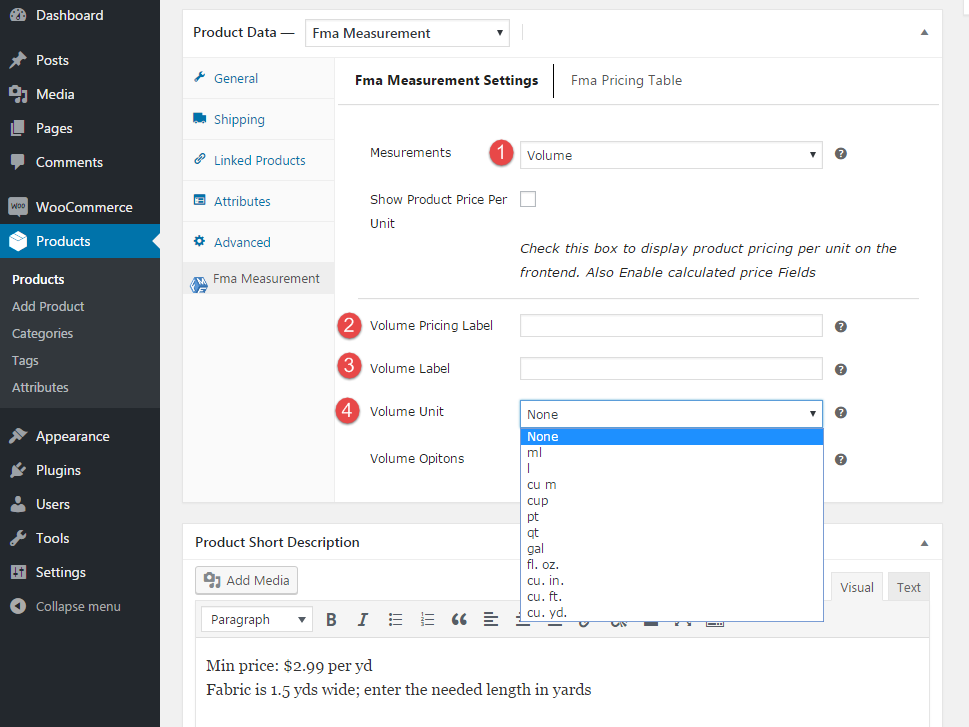This screenshot has width=969, height=727.
Task: Open the Paragraph format dropdown
Action: pyautogui.click(x=256, y=619)
